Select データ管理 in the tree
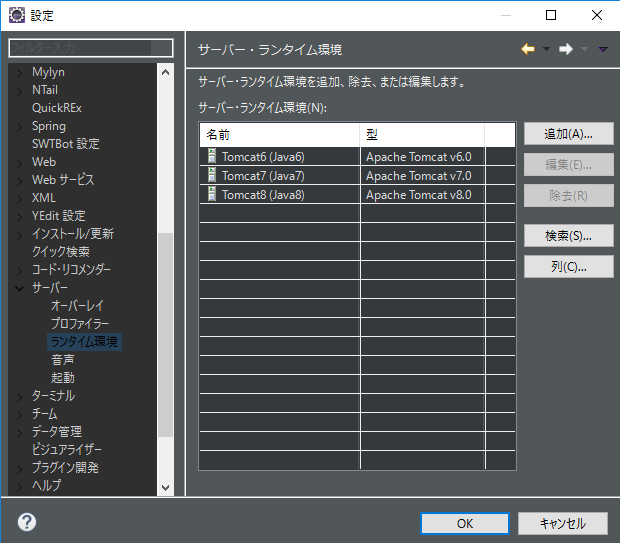The width and height of the screenshot is (620, 543). click(57, 431)
